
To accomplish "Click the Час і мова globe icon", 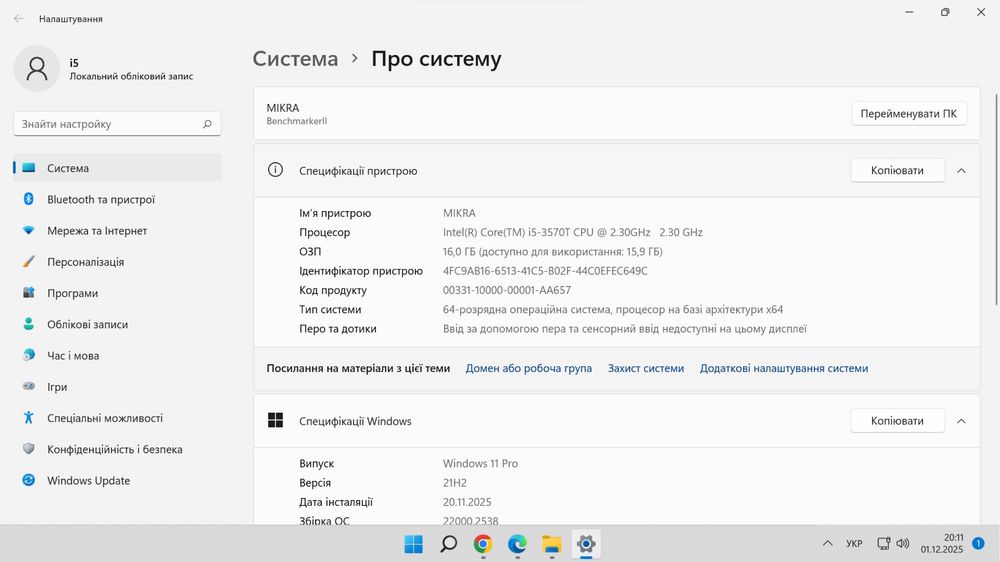I will [x=29, y=355].
